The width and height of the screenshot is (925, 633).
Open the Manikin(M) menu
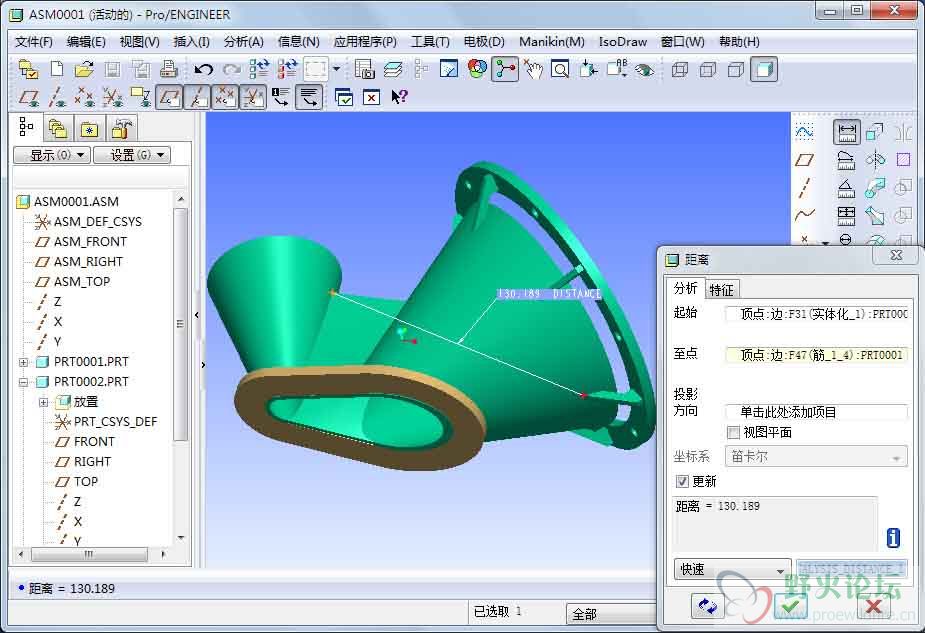[552, 42]
